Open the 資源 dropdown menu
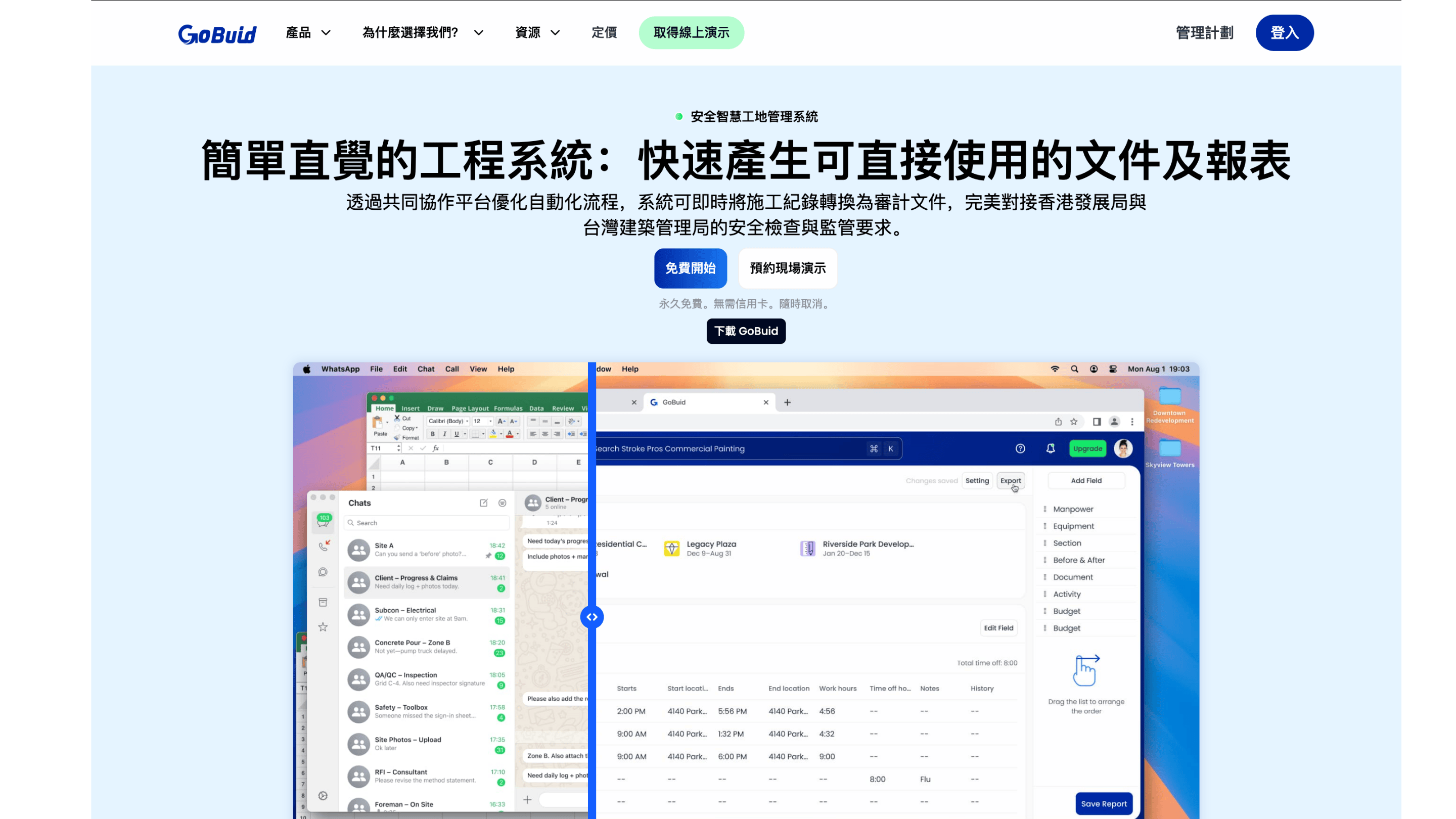 pos(537,32)
